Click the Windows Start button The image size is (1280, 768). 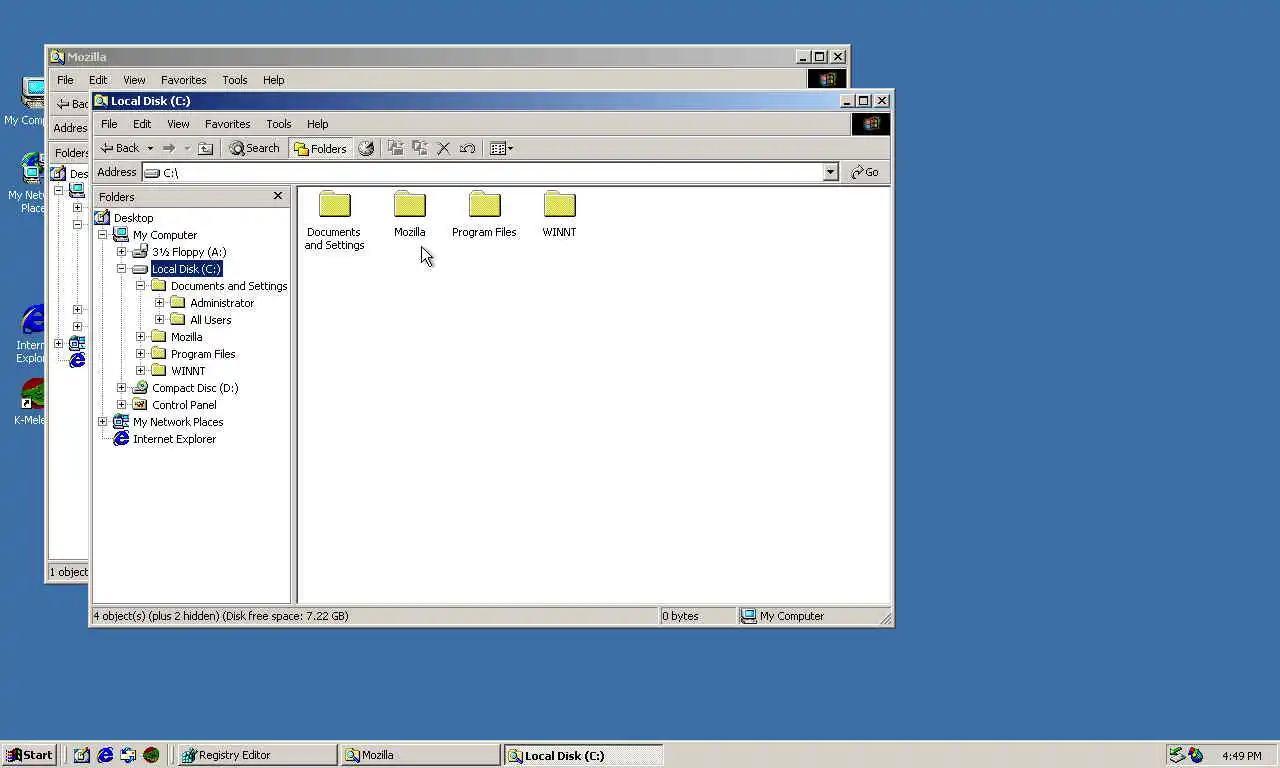[x=29, y=755]
